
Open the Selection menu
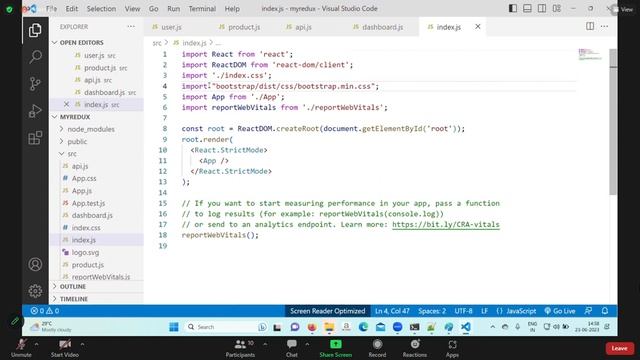(x=101, y=9)
